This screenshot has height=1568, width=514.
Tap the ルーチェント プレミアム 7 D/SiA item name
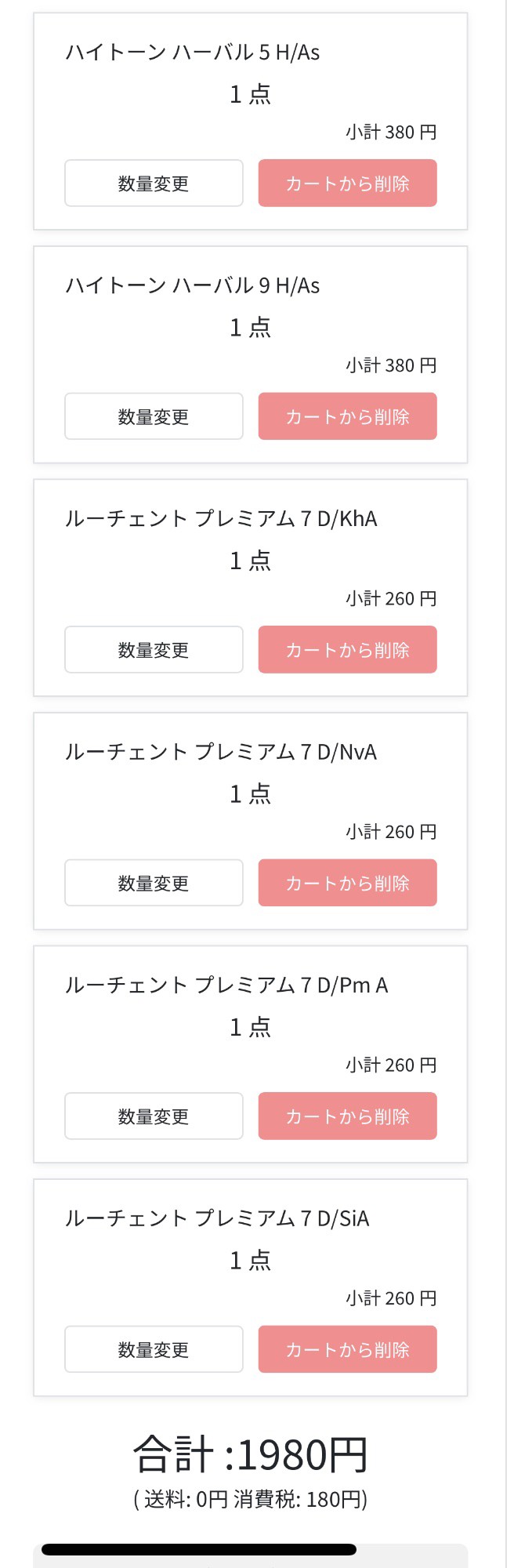[217, 1218]
